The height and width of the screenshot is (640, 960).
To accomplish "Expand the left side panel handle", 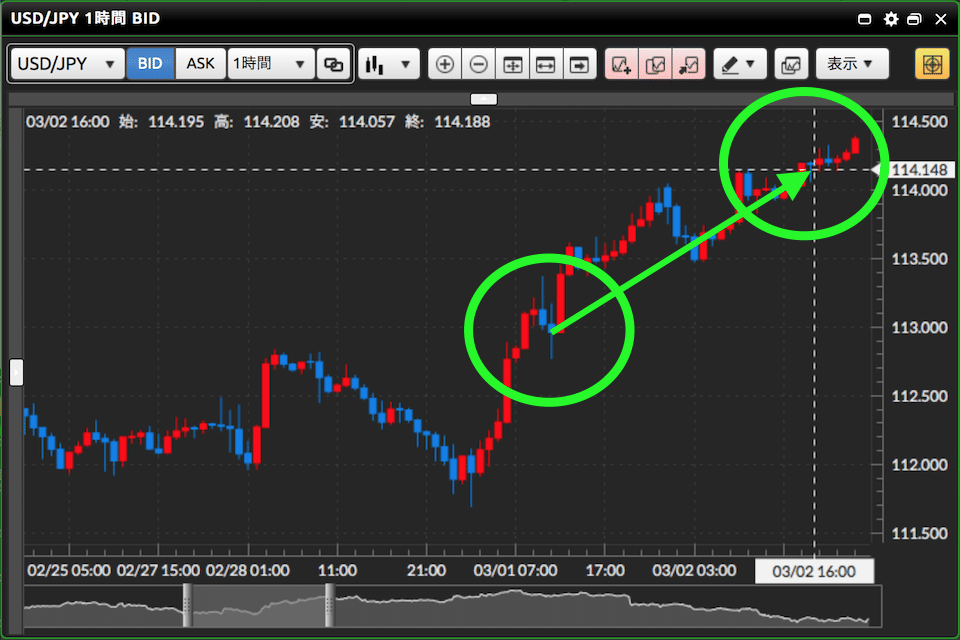I will [x=17, y=372].
